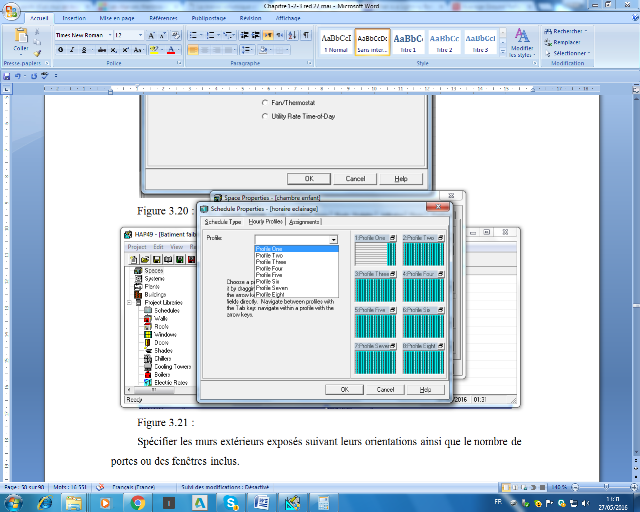The image size is (640, 512).
Task: Open Windows item in Project Libraries
Action: 147,334
